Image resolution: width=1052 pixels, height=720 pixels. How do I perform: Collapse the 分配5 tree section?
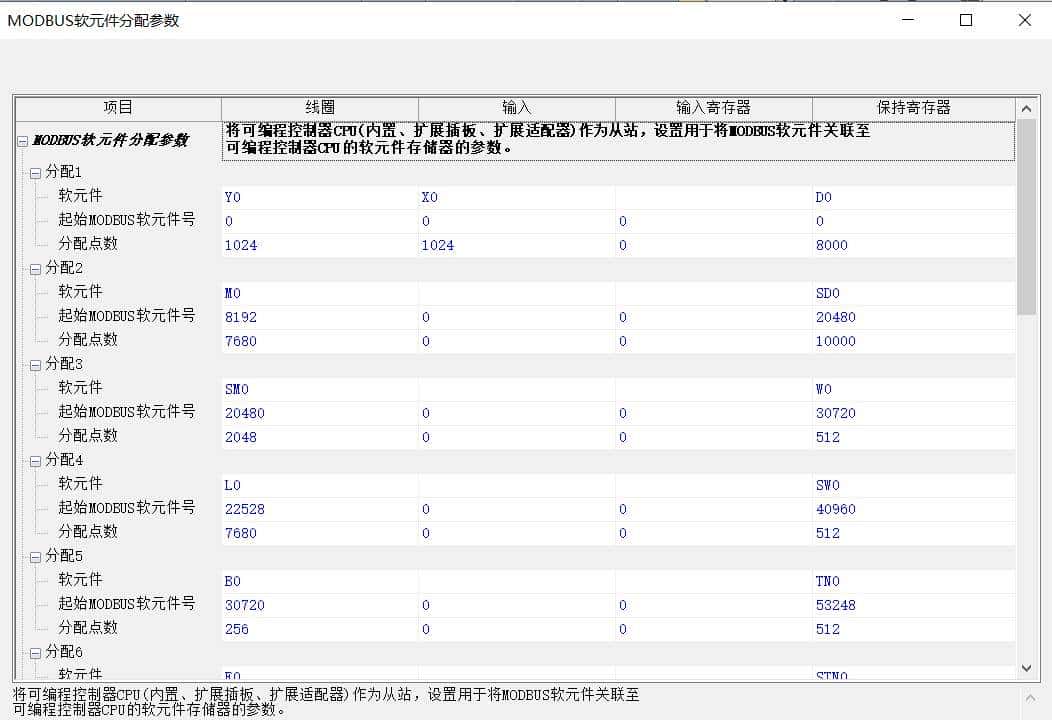coord(33,556)
